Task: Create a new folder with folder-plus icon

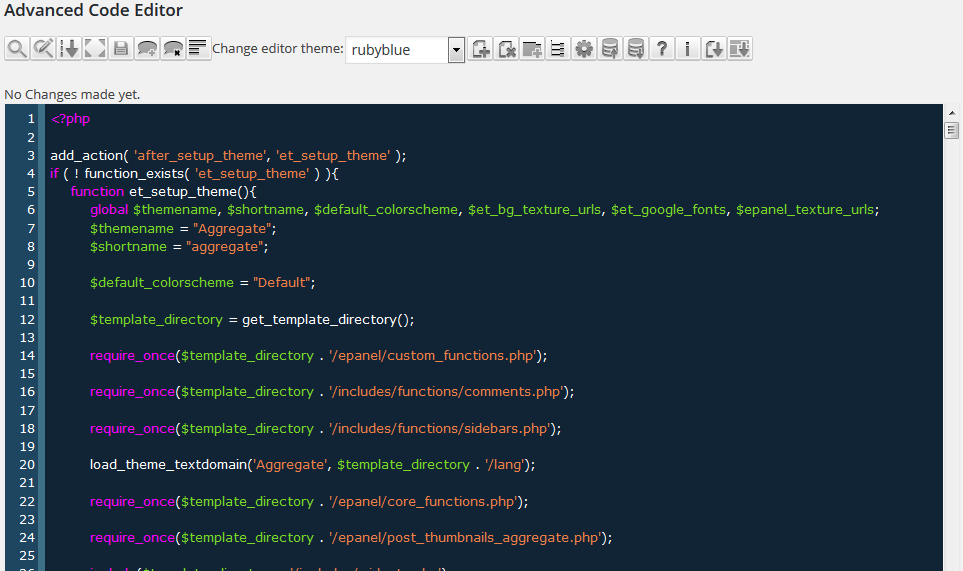Action: (532, 49)
